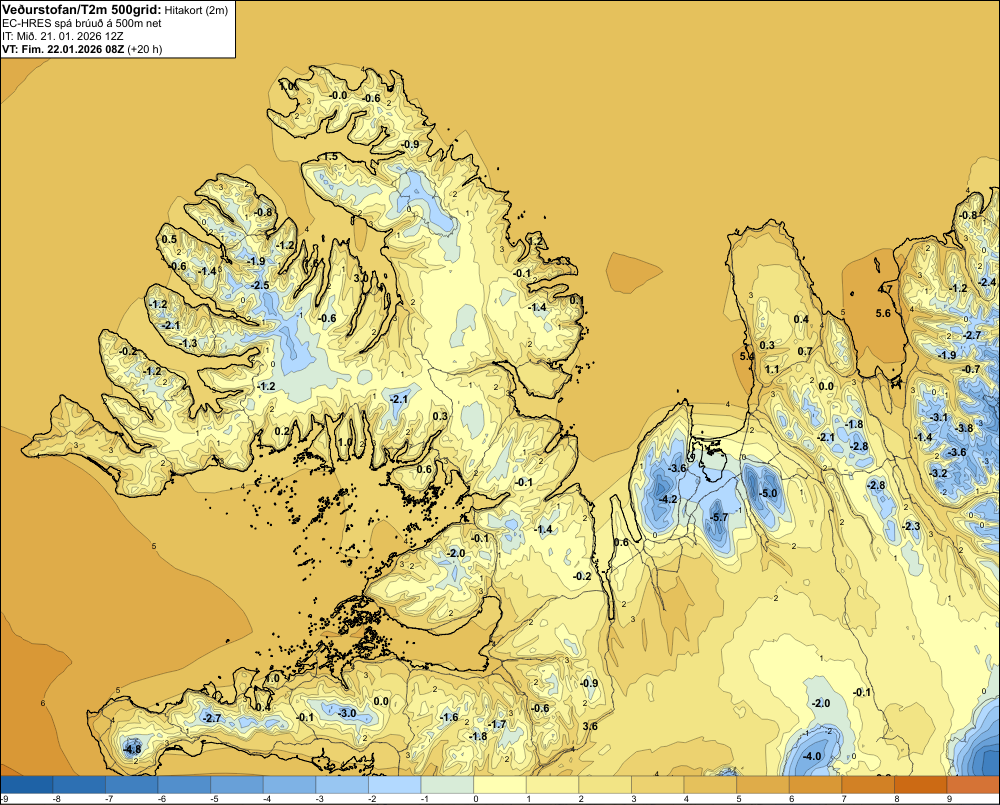Viewport: 1000px width, 805px height.
Task: Pick the dark orange legend swatch between 8 and 9
Action: point(920,785)
